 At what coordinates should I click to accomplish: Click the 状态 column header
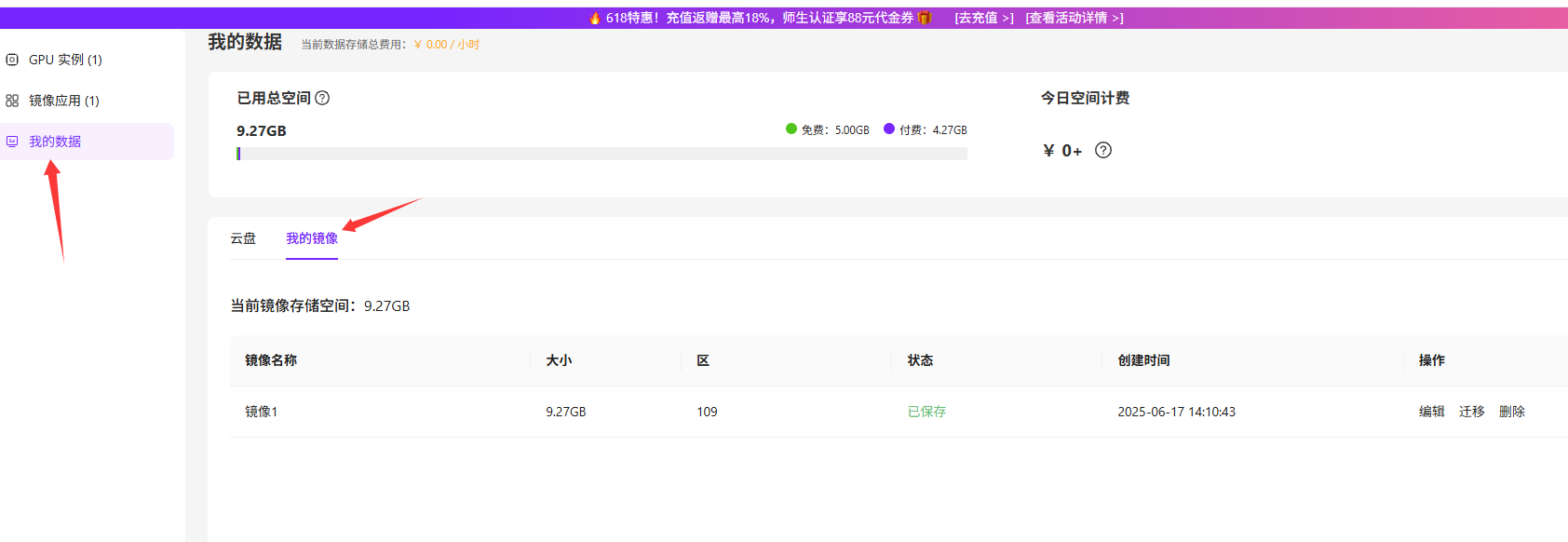921,360
